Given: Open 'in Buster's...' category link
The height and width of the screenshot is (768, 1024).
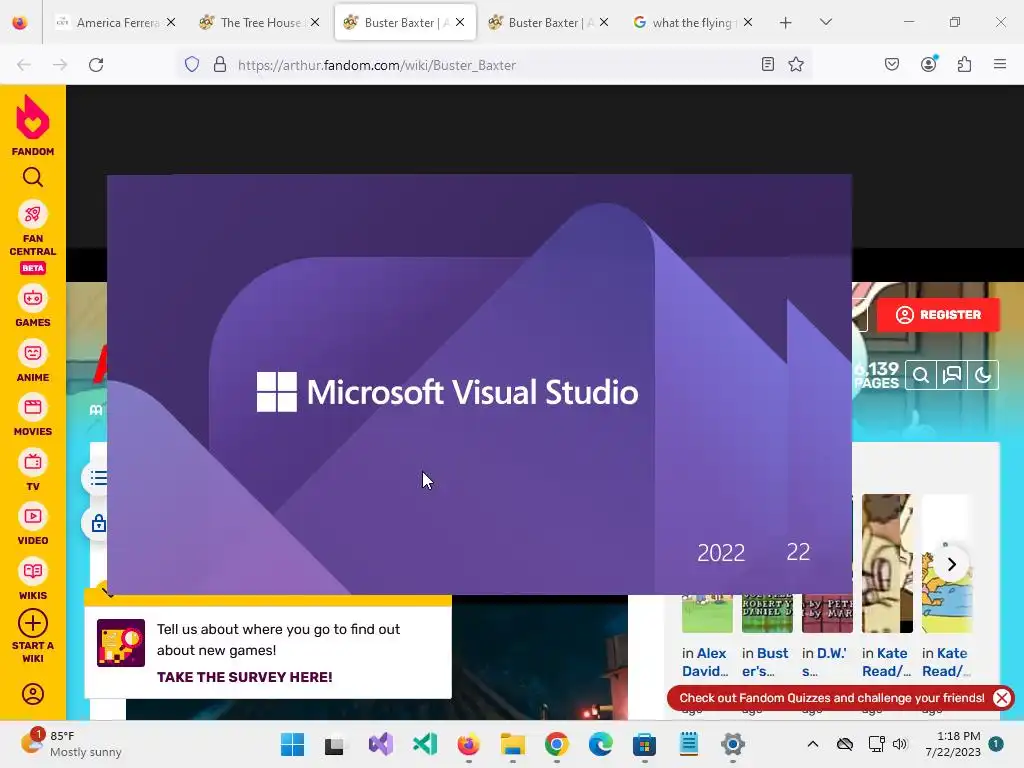Looking at the screenshot, I should (765, 662).
